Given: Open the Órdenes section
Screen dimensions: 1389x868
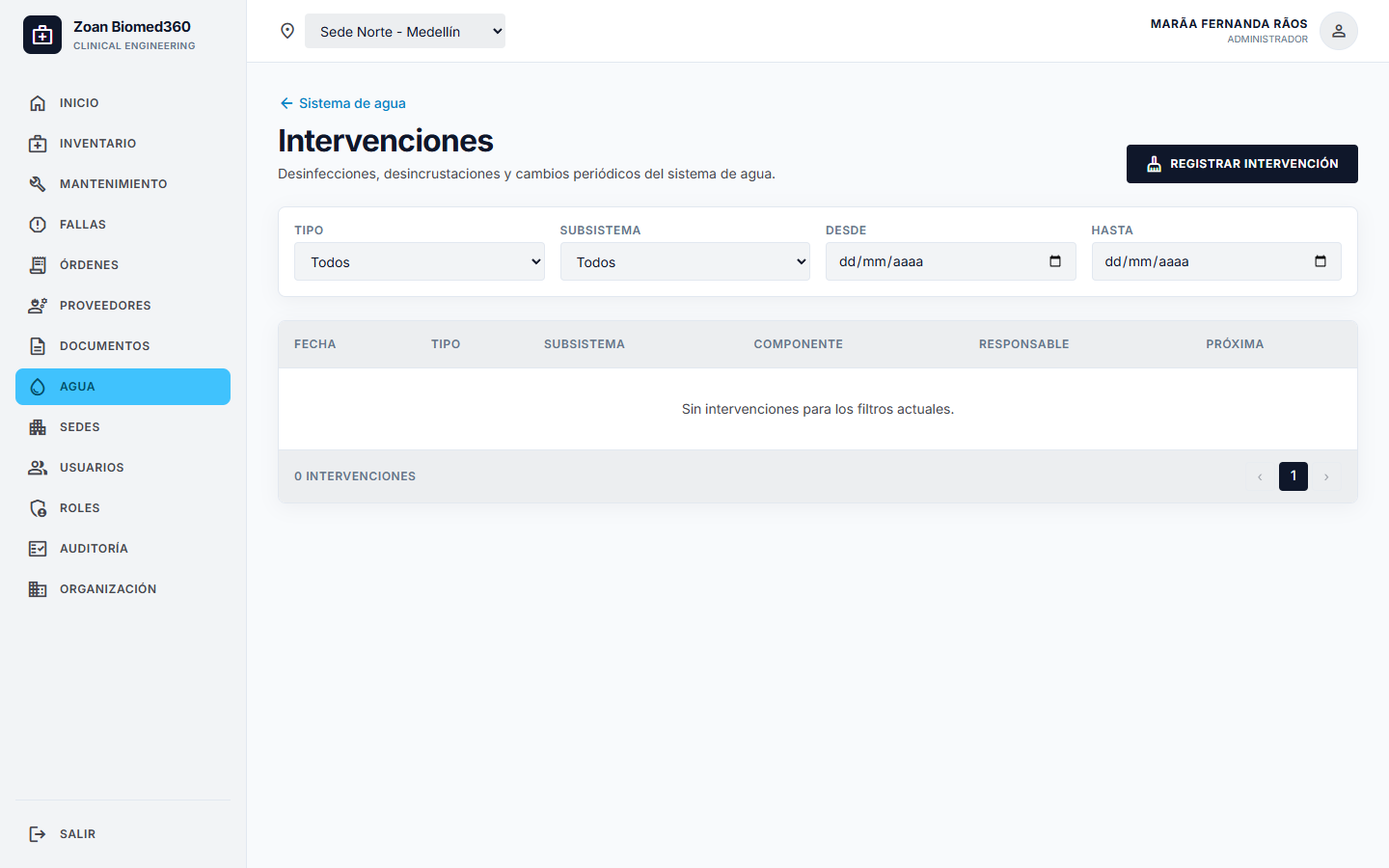Looking at the screenshot, I should 123,265.
